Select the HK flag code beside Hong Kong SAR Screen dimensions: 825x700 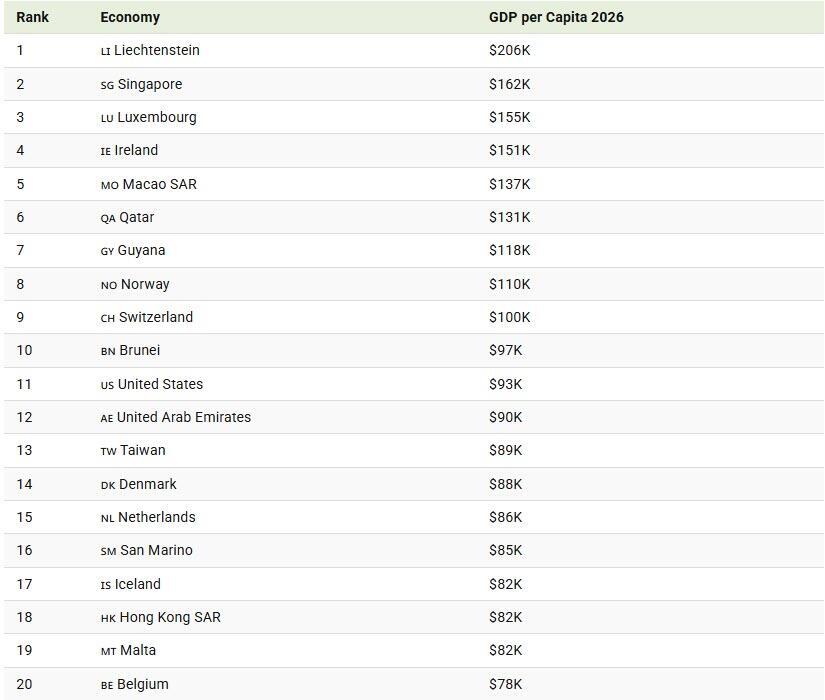coord(108,618)
